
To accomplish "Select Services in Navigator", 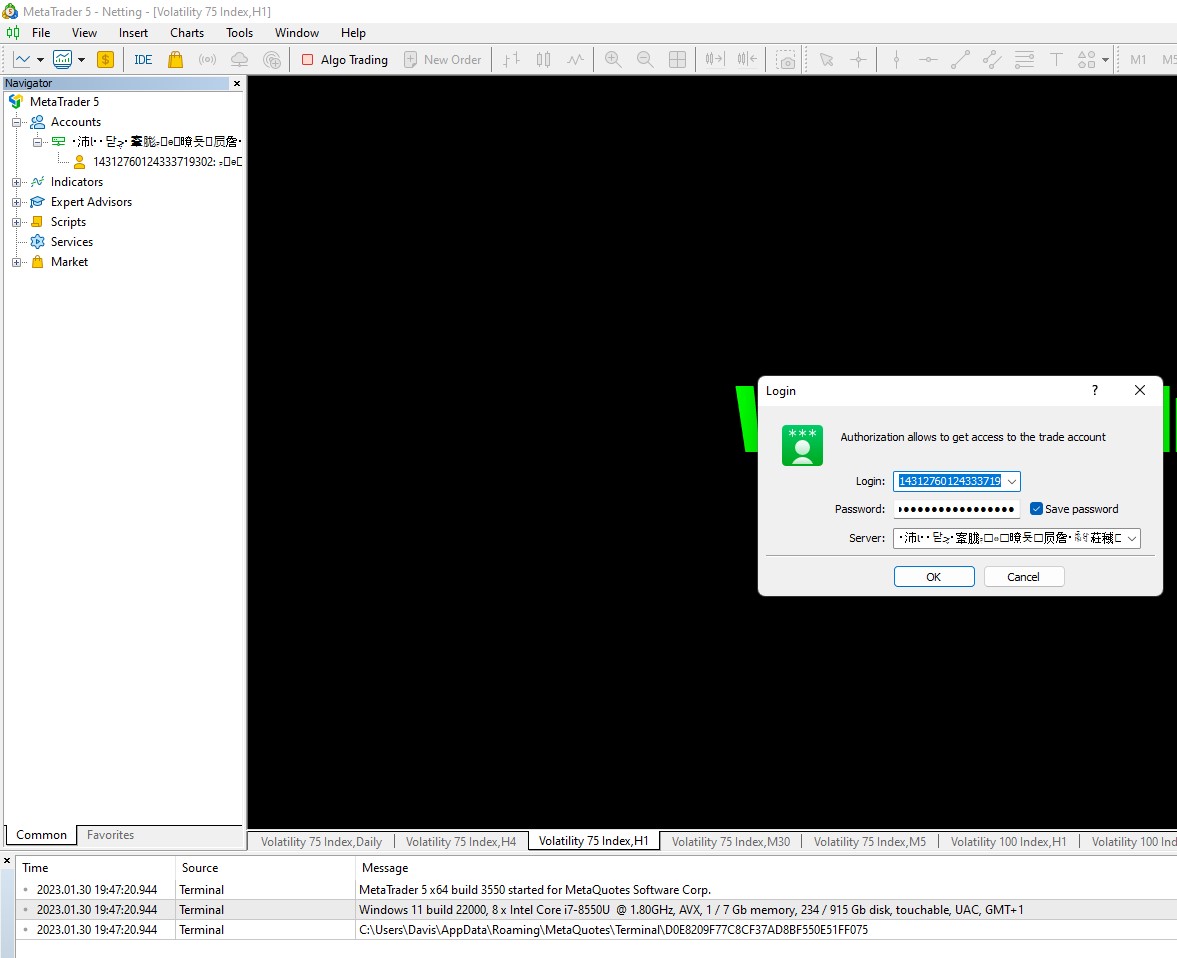I will coord(72,242).
